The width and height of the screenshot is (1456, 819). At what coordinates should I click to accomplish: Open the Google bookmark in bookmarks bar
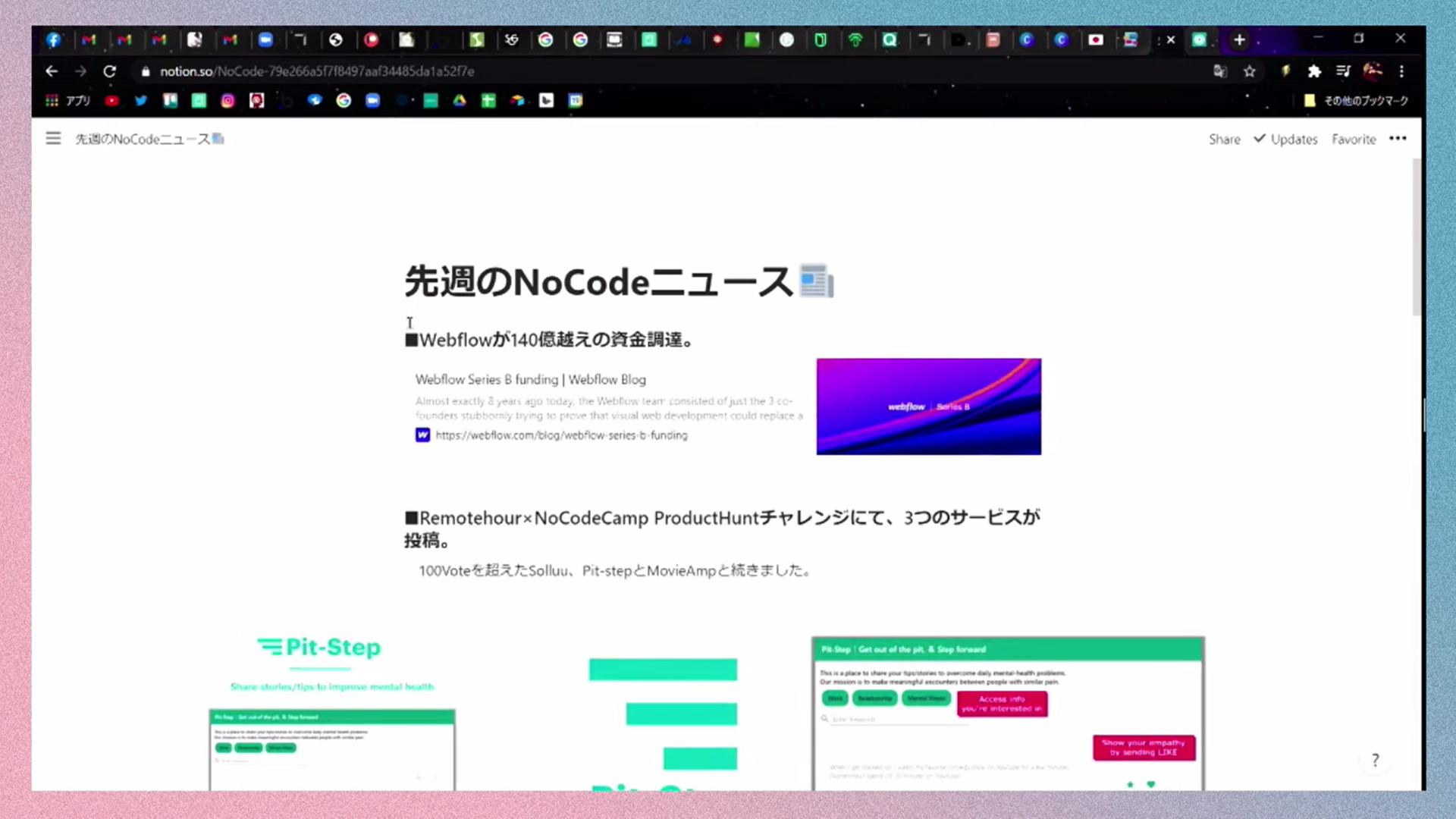[x=344, y=101]
